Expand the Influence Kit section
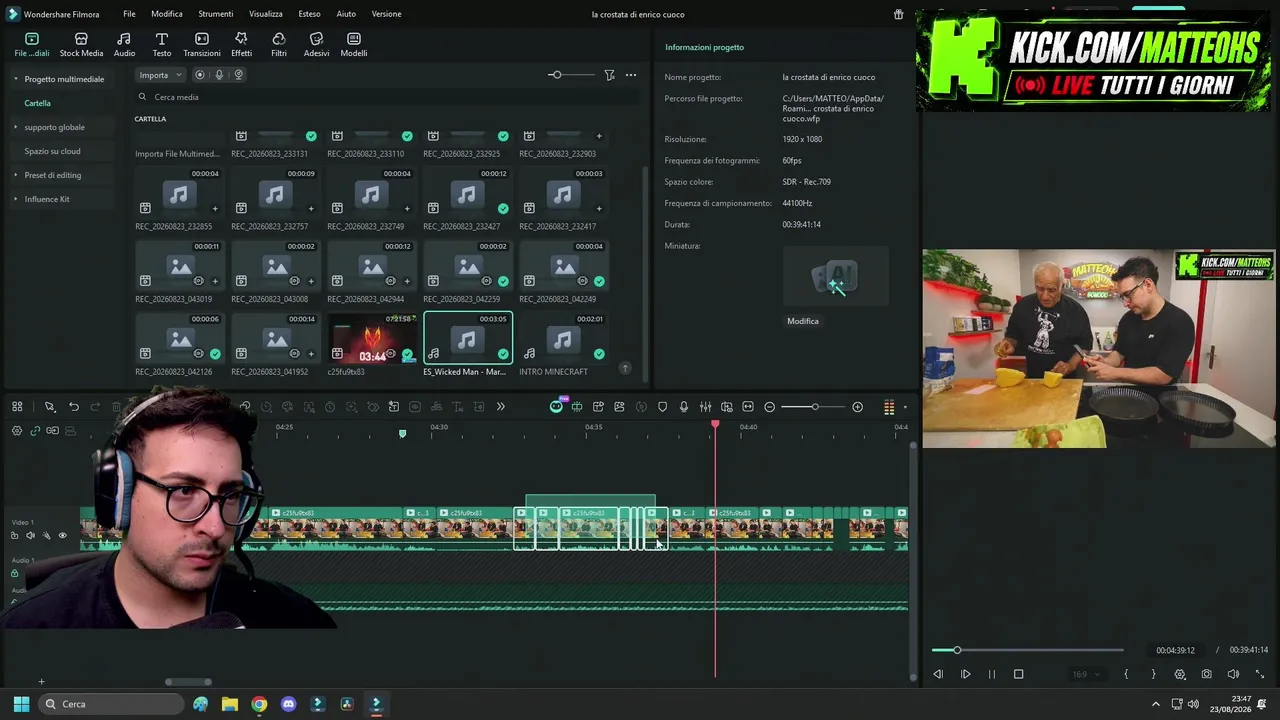 [x=15, y=199]
